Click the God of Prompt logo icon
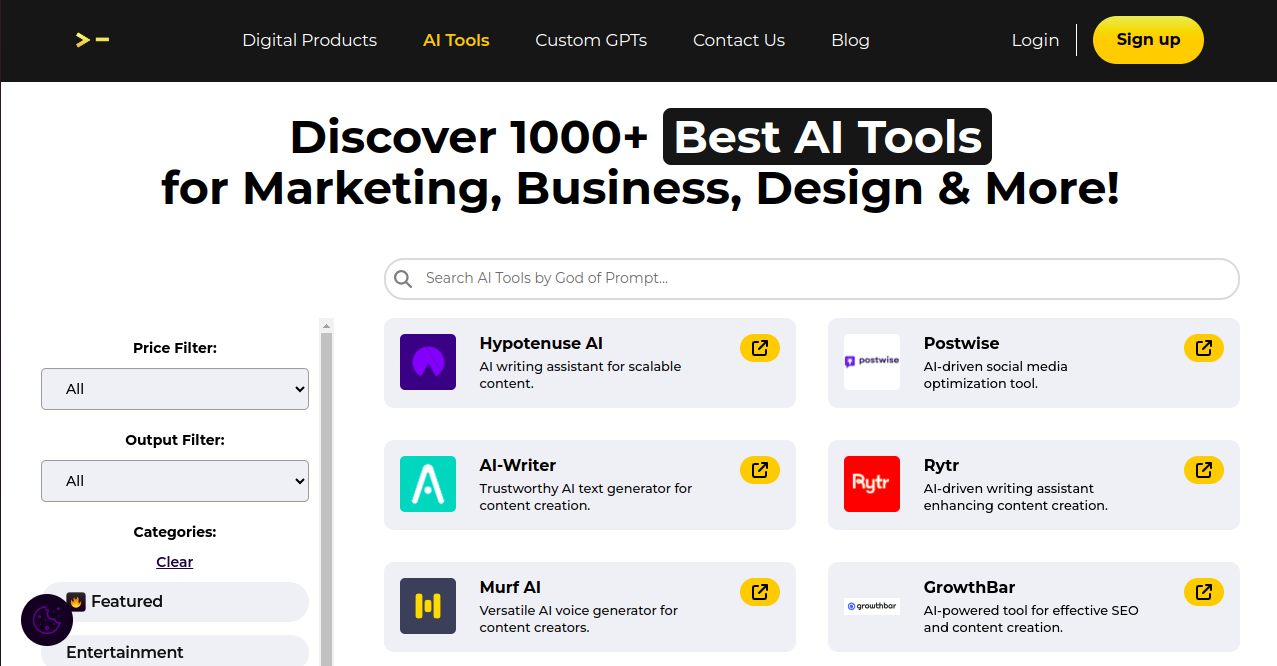Image resolution: width=1277 pixels, height=666 pixels. click(92, 40)
